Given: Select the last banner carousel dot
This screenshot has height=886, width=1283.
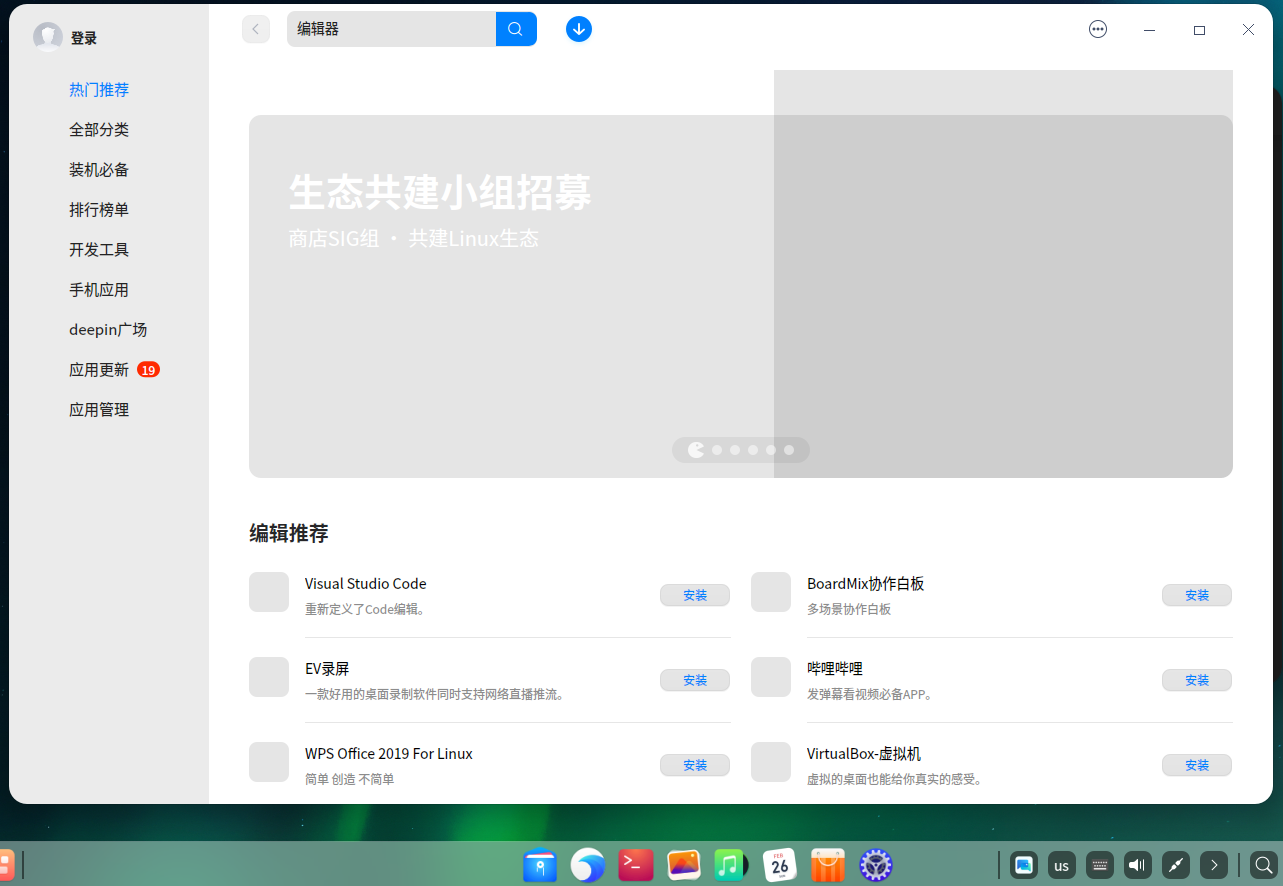Looking at the screenshot, I should [x=789, y=450].
